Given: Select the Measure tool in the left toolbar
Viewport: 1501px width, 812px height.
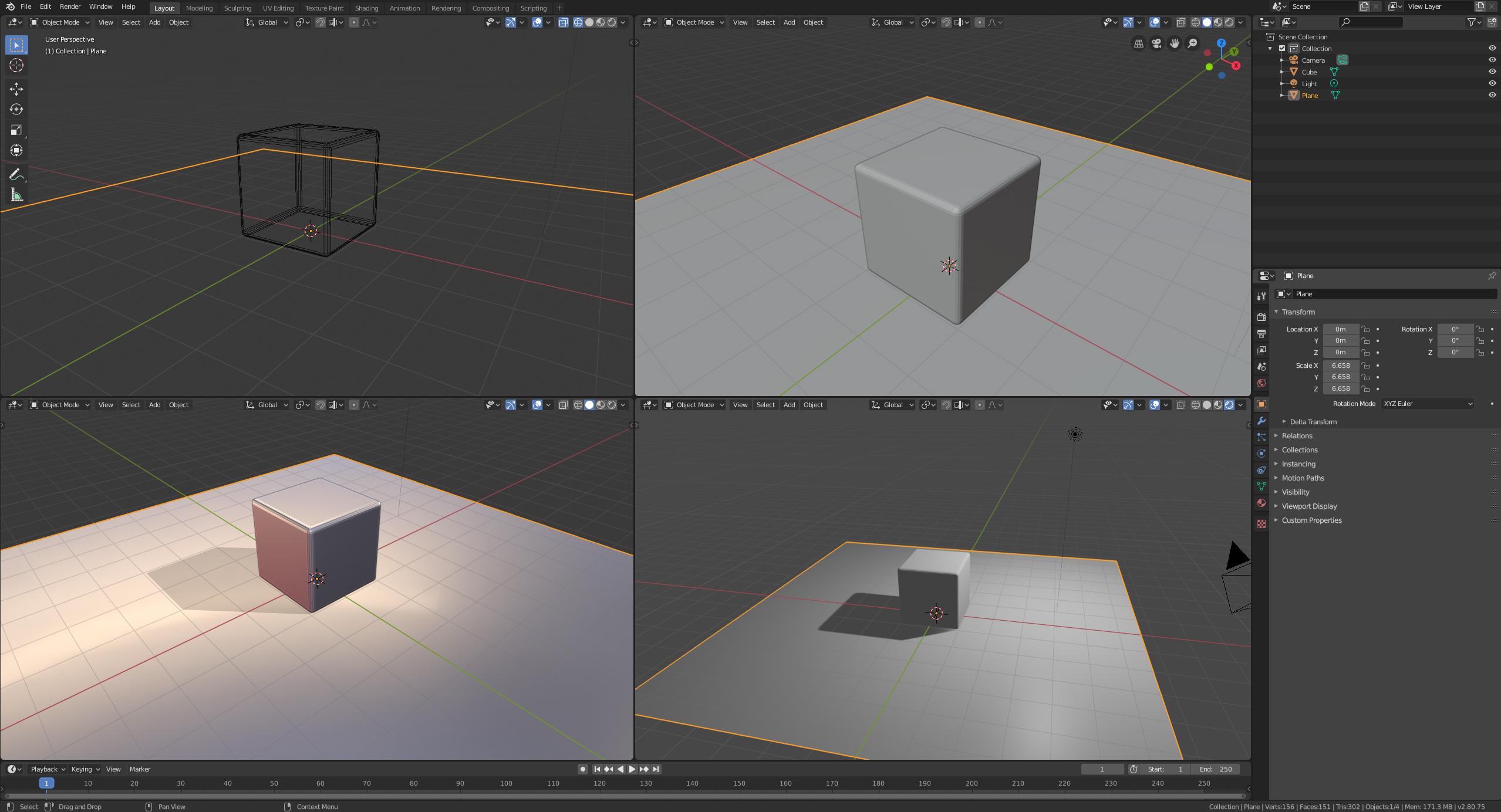Looking at the screenshot, I should (x=16, y=195).
